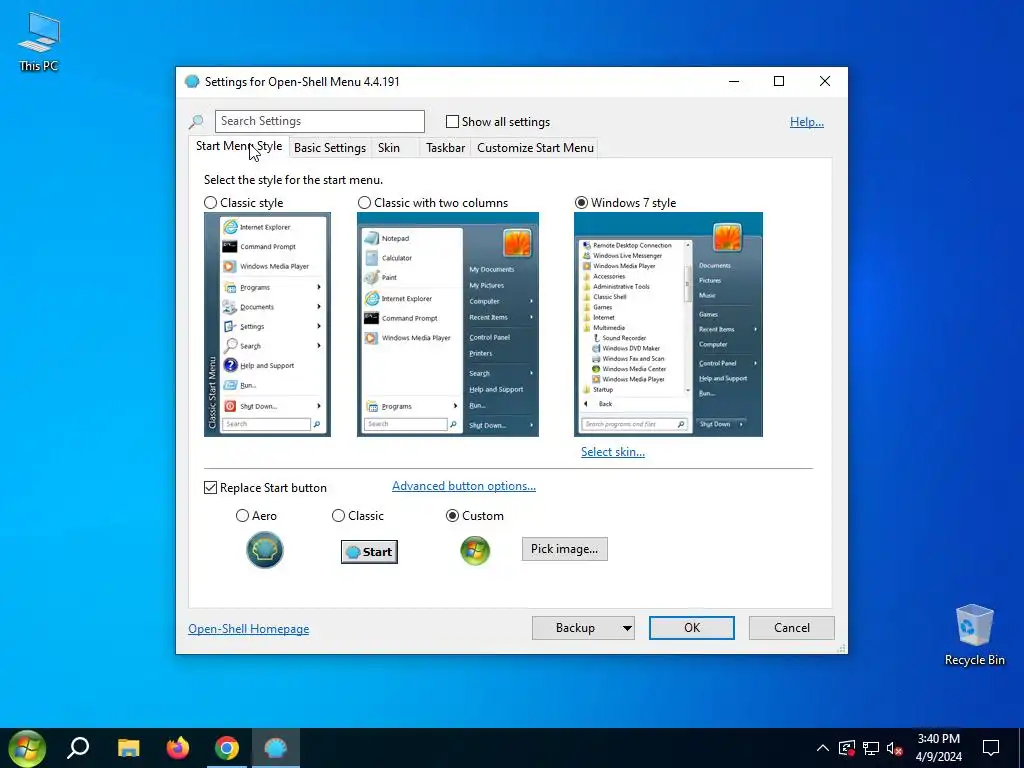
Task: Launch Google Chrome from taskbar
Action: point(227,748)
